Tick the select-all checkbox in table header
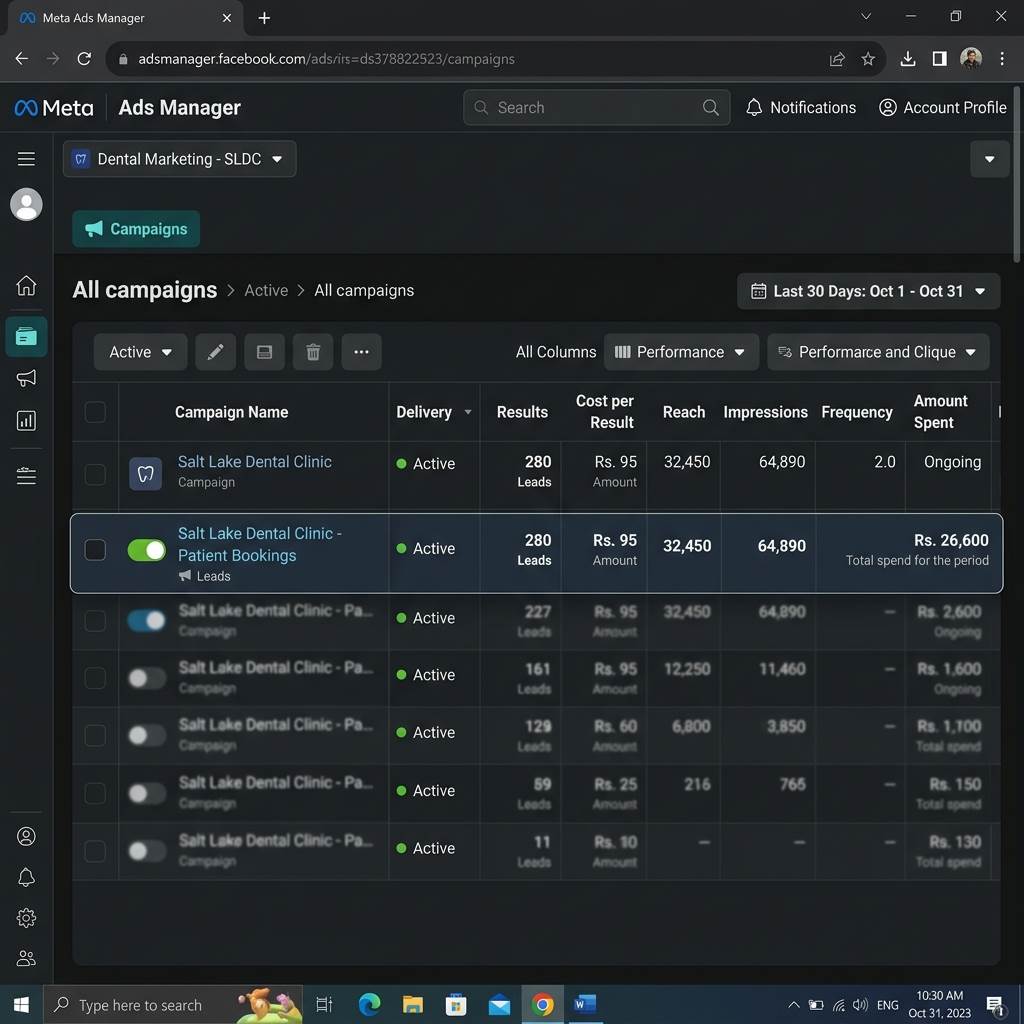Screen dimensions: 1024x1024 click(95, 412)
